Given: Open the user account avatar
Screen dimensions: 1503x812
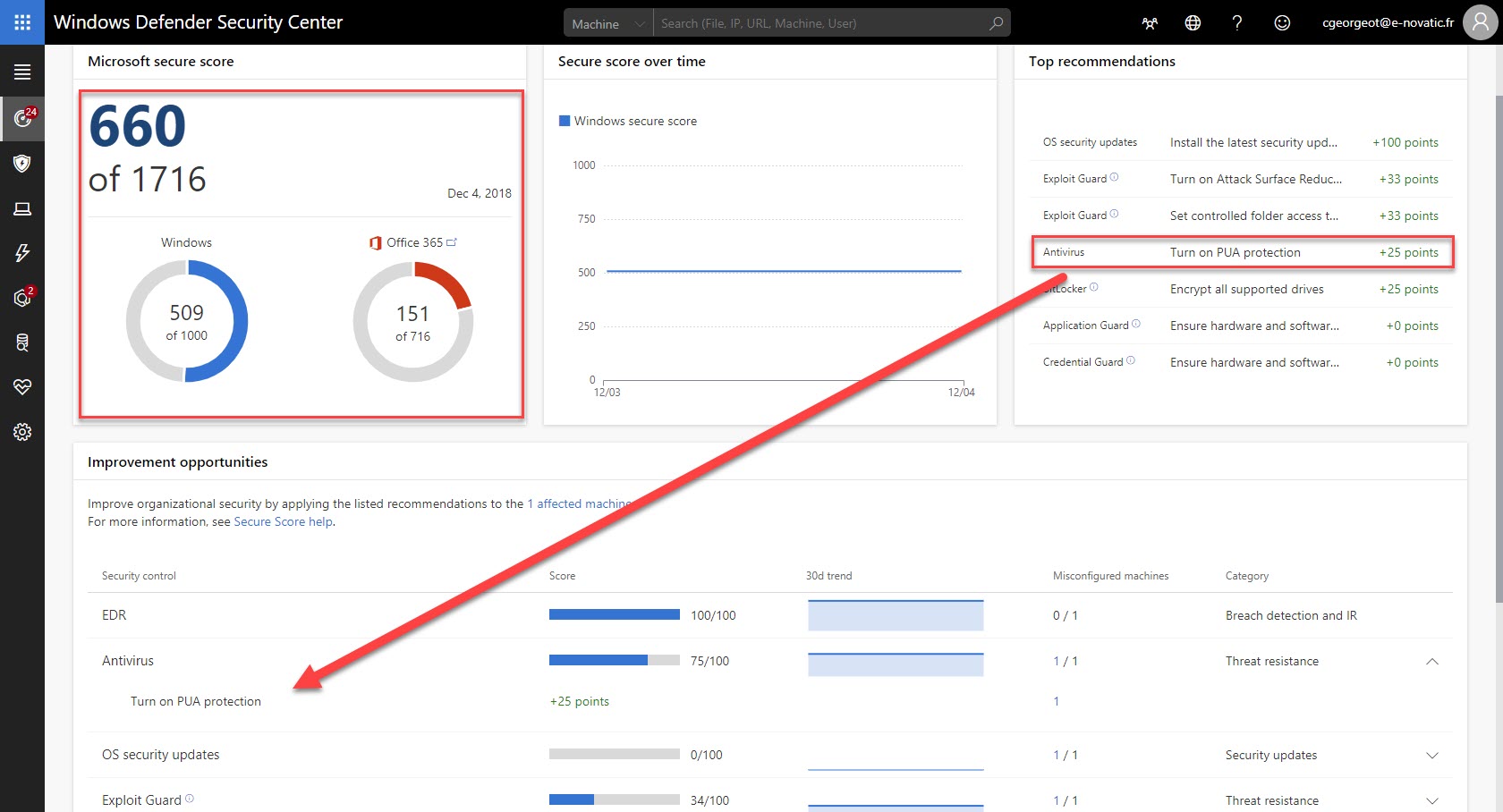Looking at the screenshot, I should (x=1481, y=22).
